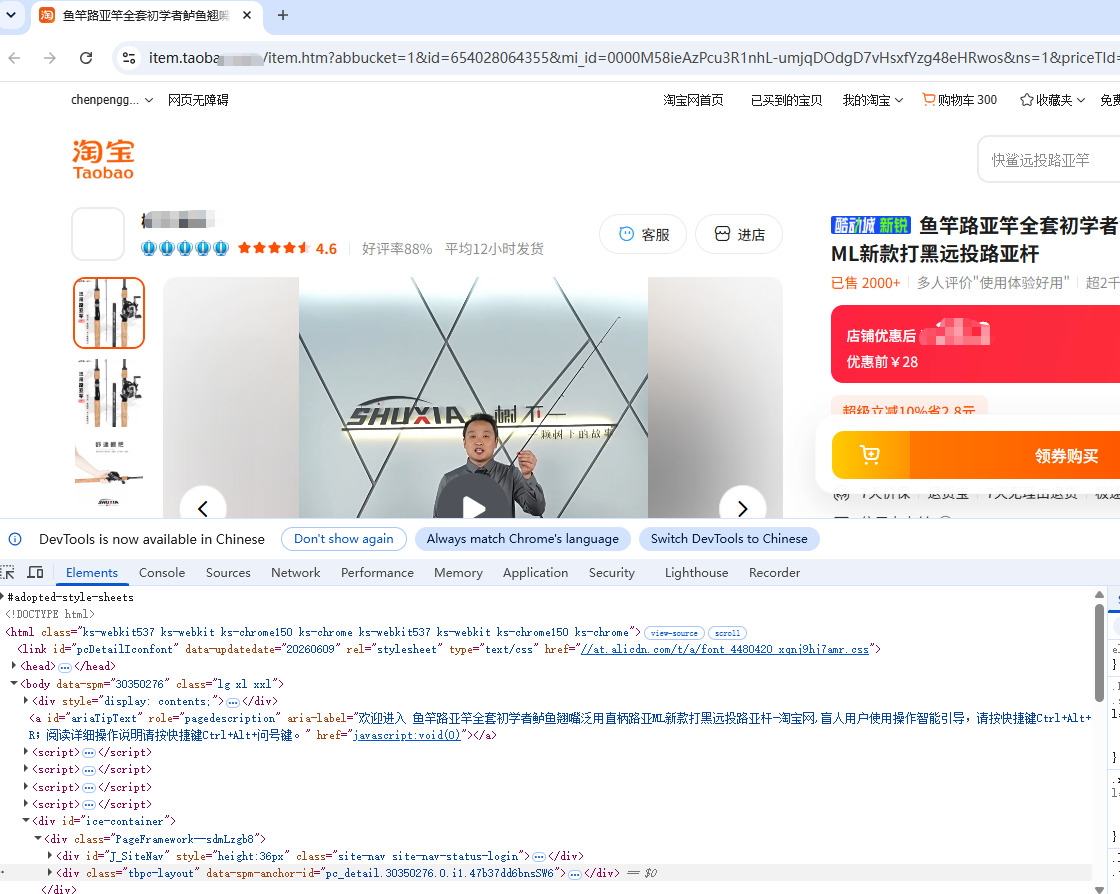1120x894 pixels.
Task: Expand the chenpengg... account dropdown
Action: coord(112,100)
